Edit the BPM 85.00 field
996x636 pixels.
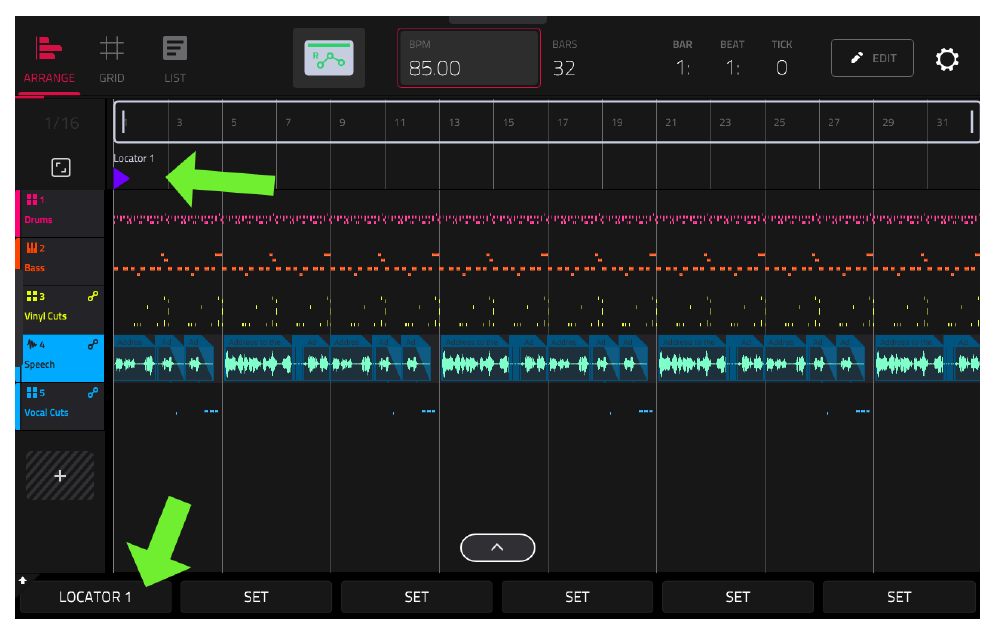coord(469,58)
